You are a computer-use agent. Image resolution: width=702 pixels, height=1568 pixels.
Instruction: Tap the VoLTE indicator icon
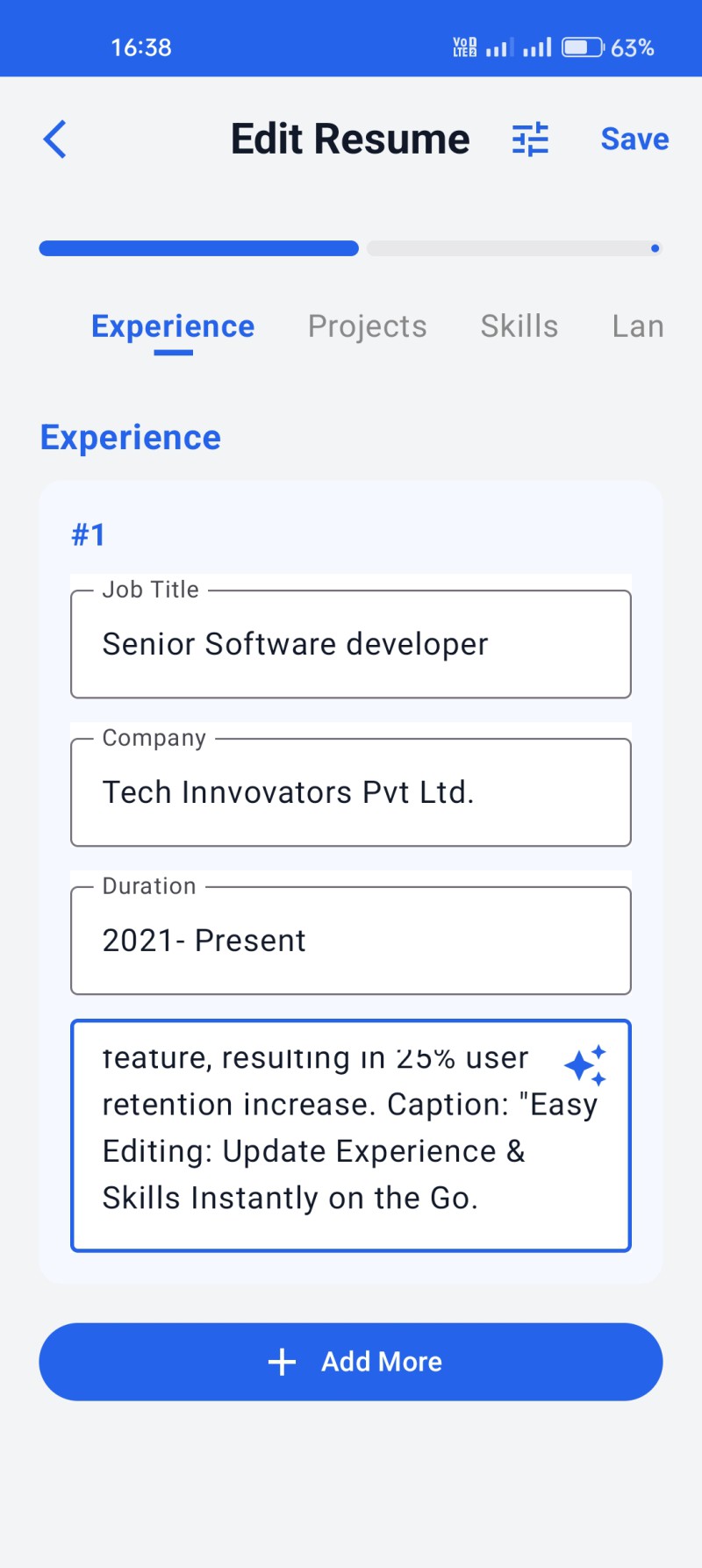(x=464, y=47)
